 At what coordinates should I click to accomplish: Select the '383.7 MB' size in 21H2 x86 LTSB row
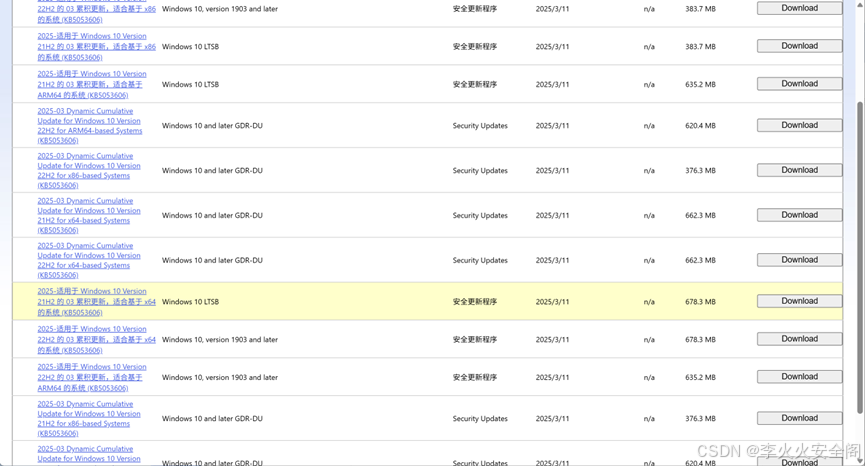click(x=700, y=47)
